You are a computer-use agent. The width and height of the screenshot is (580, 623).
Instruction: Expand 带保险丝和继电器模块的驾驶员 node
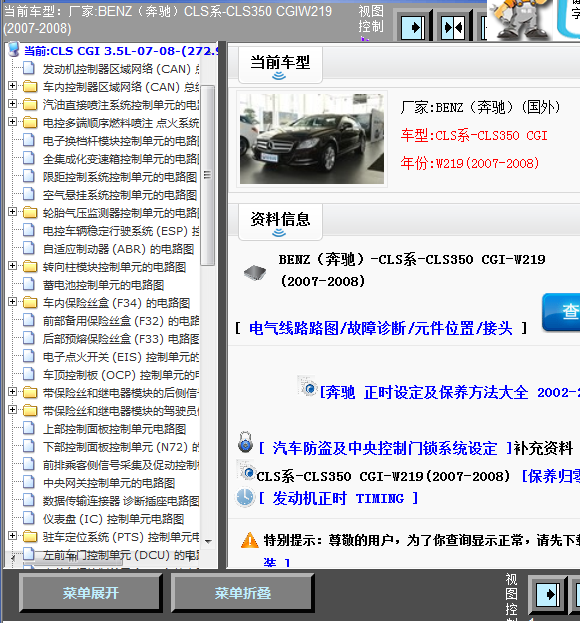13,409
